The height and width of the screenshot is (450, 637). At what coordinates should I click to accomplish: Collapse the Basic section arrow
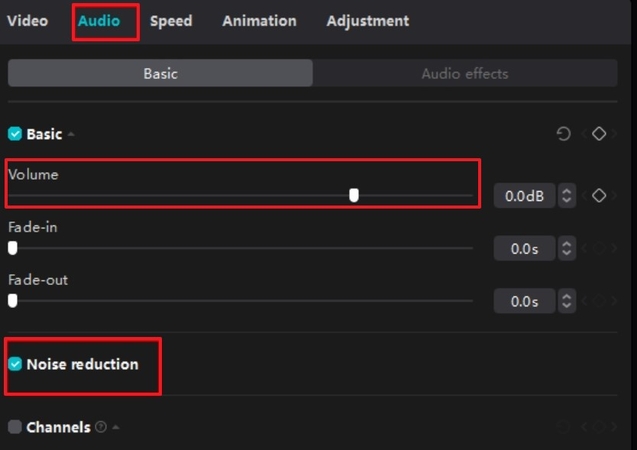tap(72, 134)
